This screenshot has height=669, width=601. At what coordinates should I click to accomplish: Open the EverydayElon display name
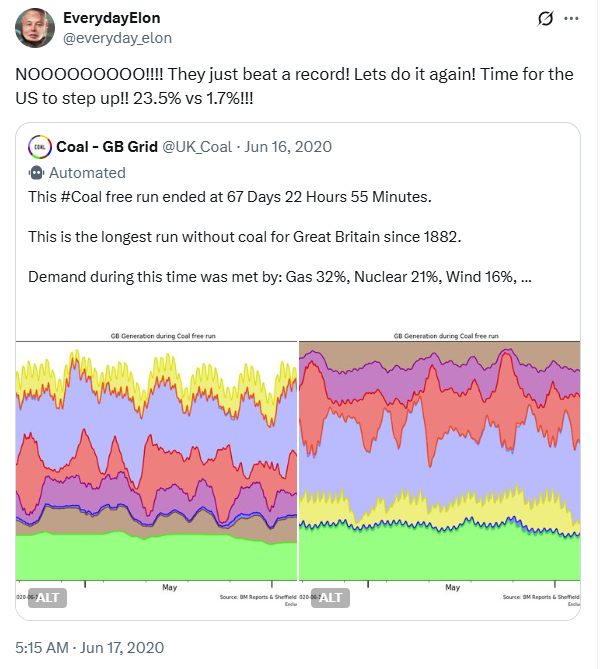[111, 18]
